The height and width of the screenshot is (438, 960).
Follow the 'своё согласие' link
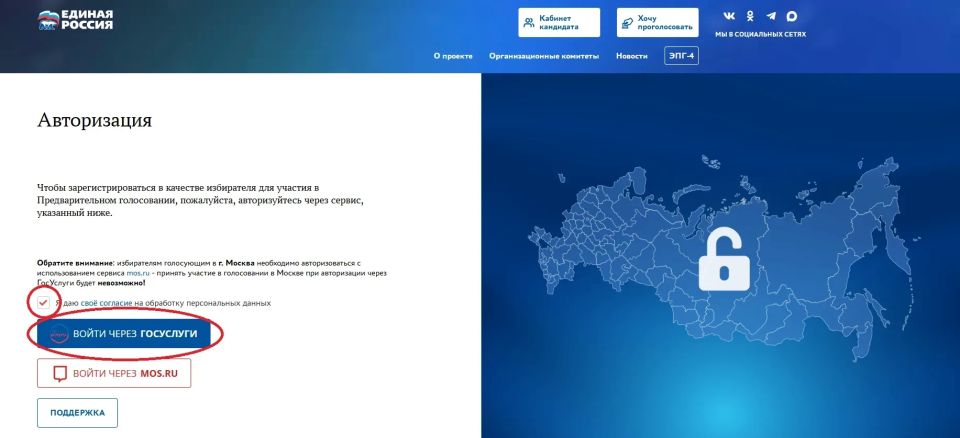(107, 303)
